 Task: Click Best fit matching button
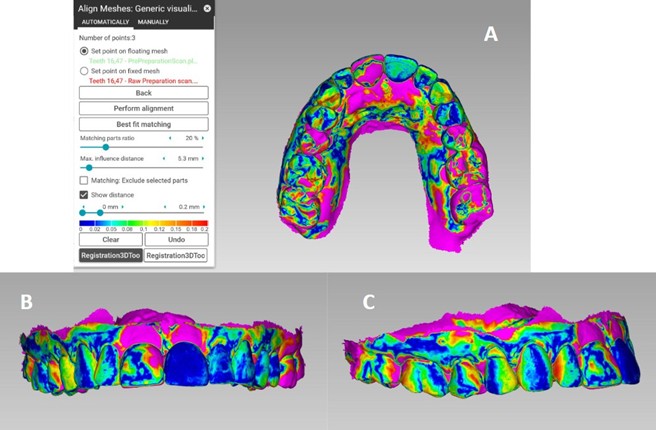[x=144, y=124]
